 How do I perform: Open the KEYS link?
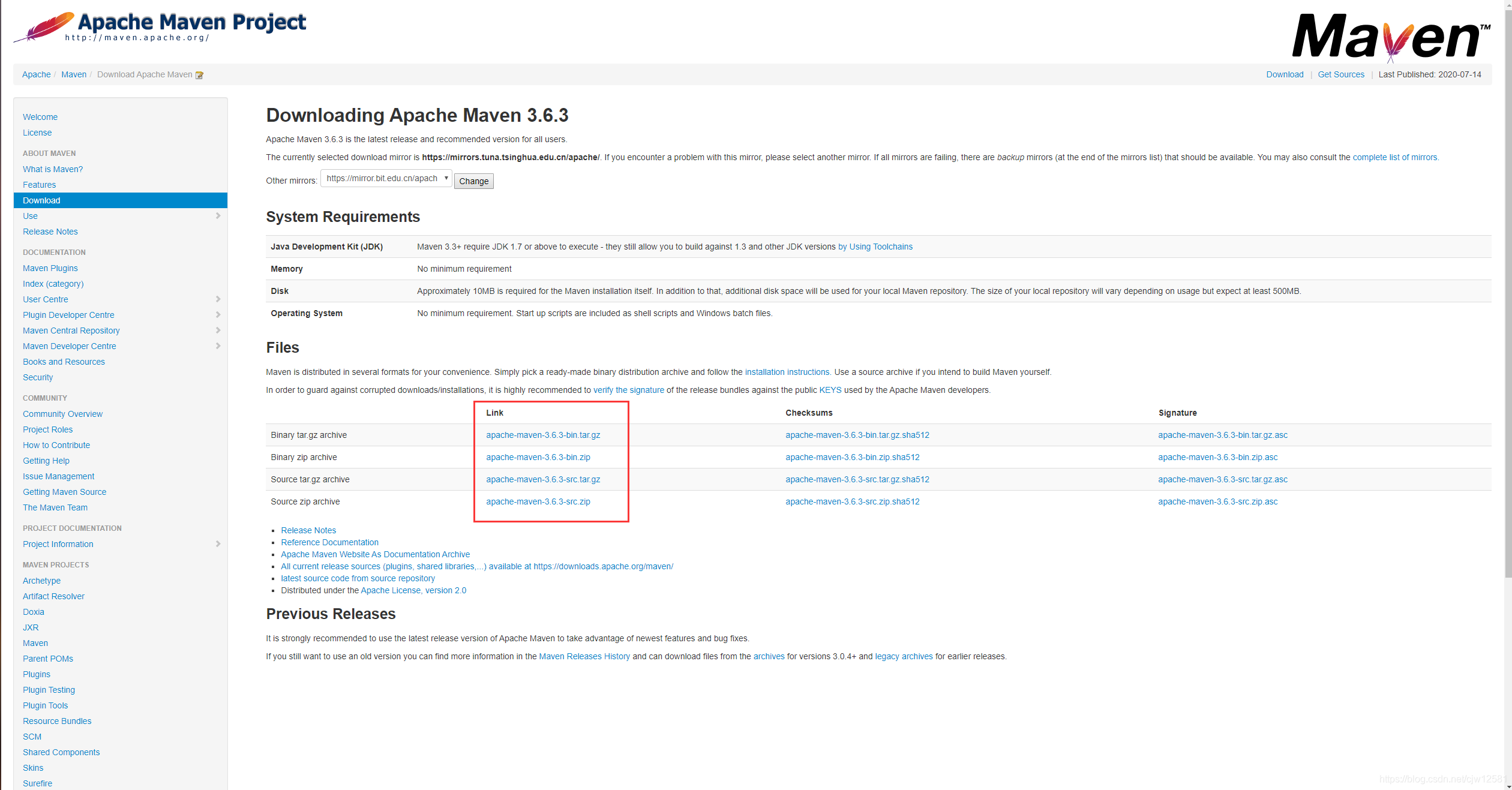pyautogui.click(x=830, y=390)
